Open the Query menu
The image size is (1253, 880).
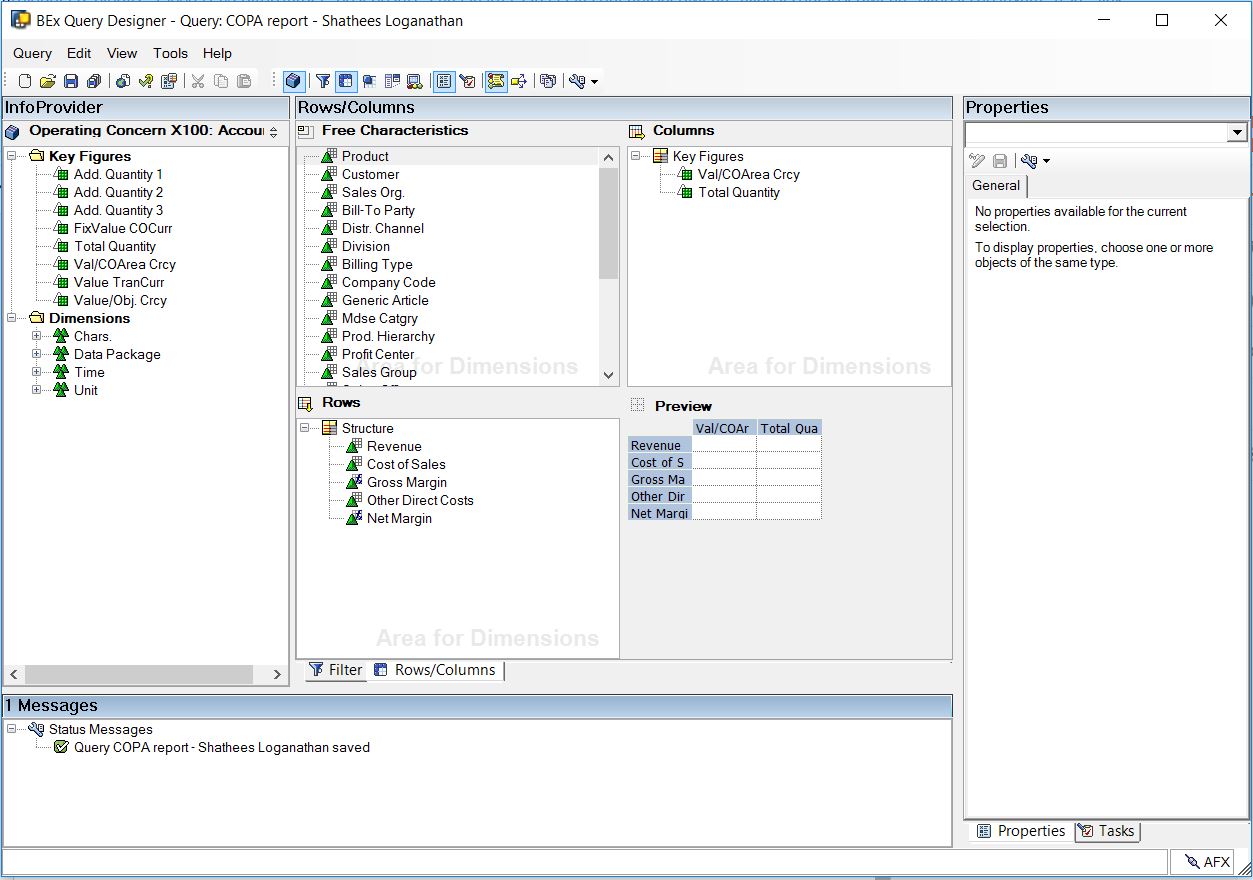coord(31,53)
